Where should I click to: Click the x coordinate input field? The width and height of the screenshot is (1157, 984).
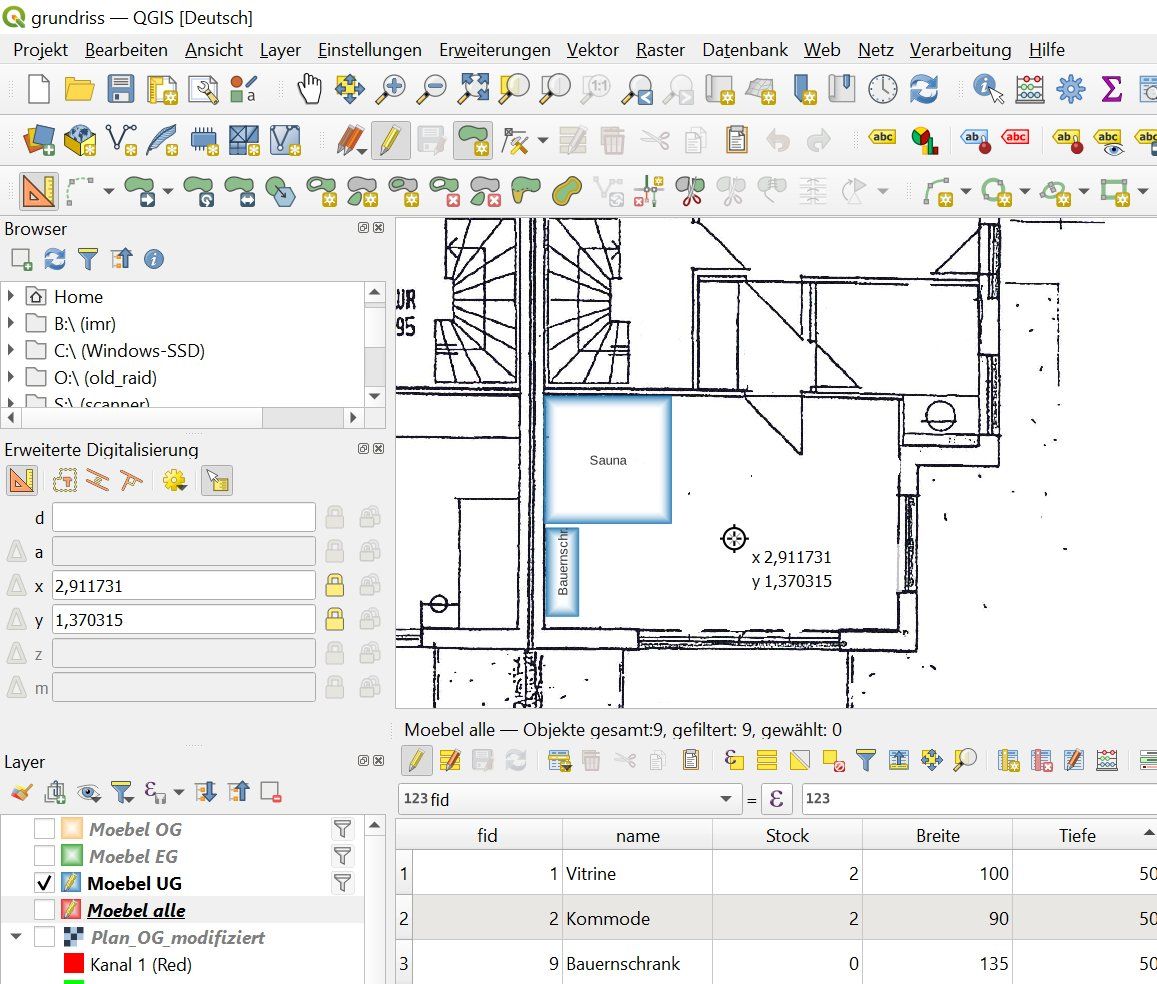pyautogui.click(x=183, y=585)
